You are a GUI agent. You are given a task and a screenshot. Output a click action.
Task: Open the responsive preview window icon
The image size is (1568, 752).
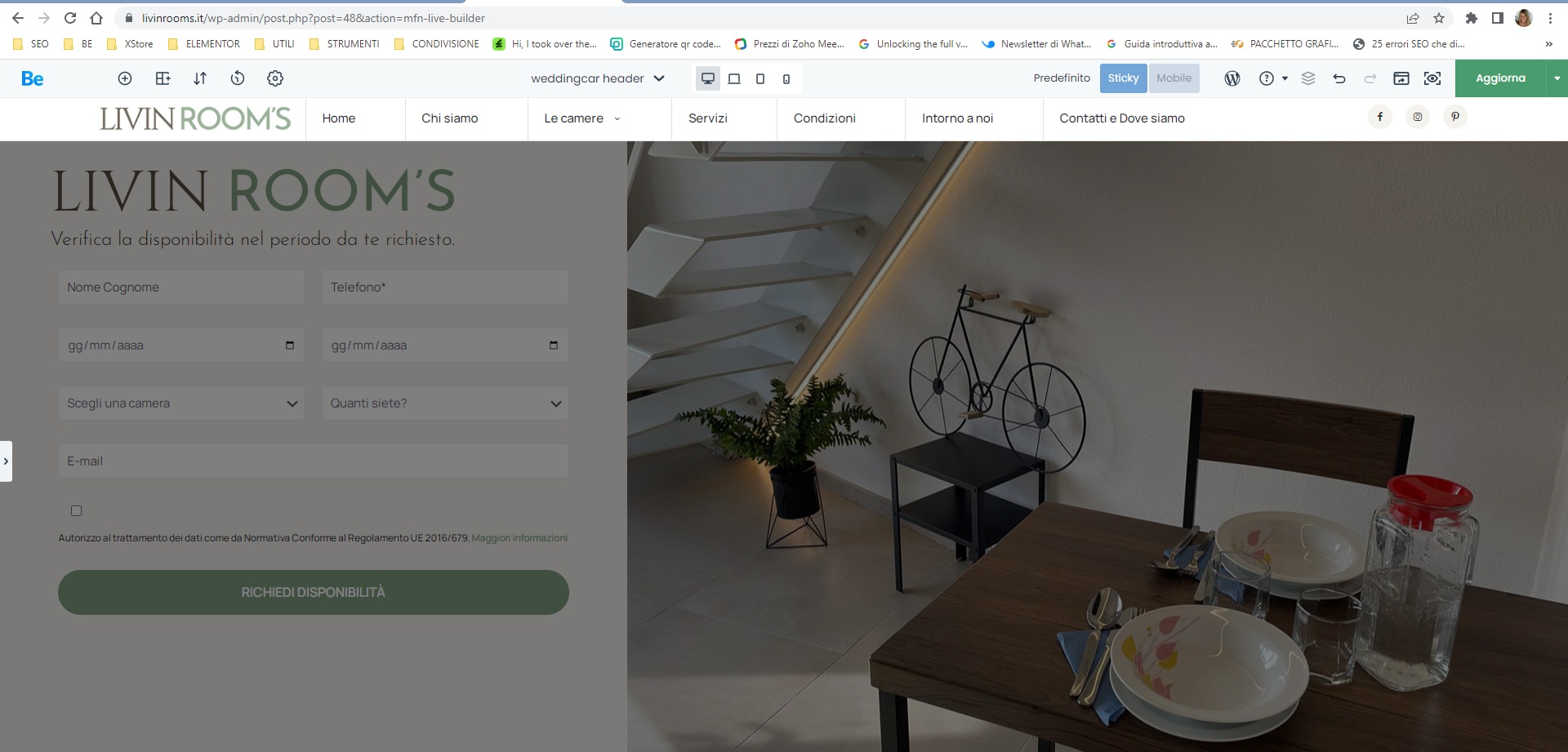1401,78
